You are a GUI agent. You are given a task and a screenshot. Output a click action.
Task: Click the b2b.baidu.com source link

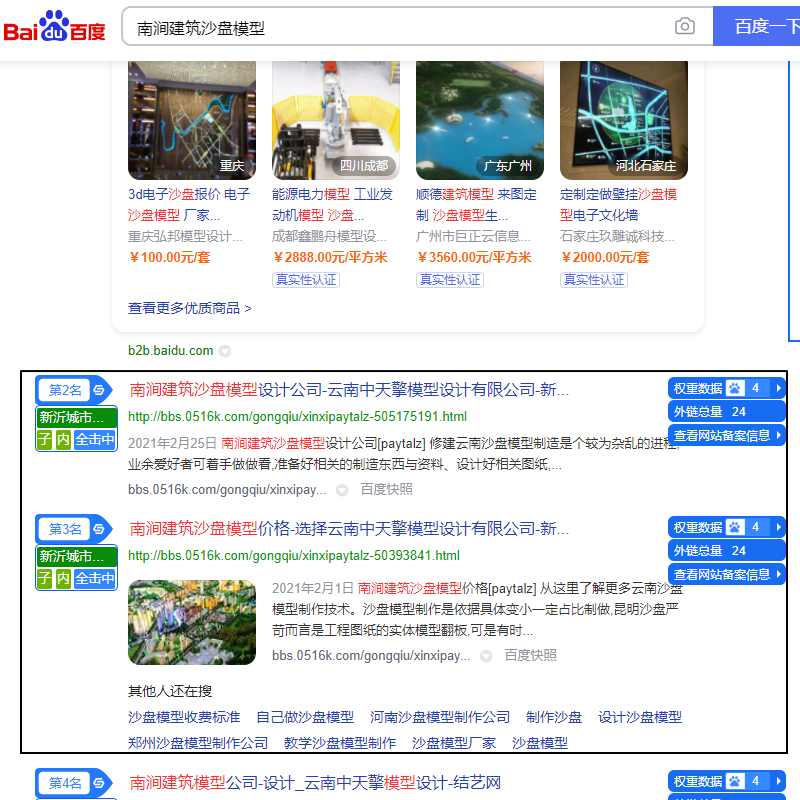coord(170,351)
